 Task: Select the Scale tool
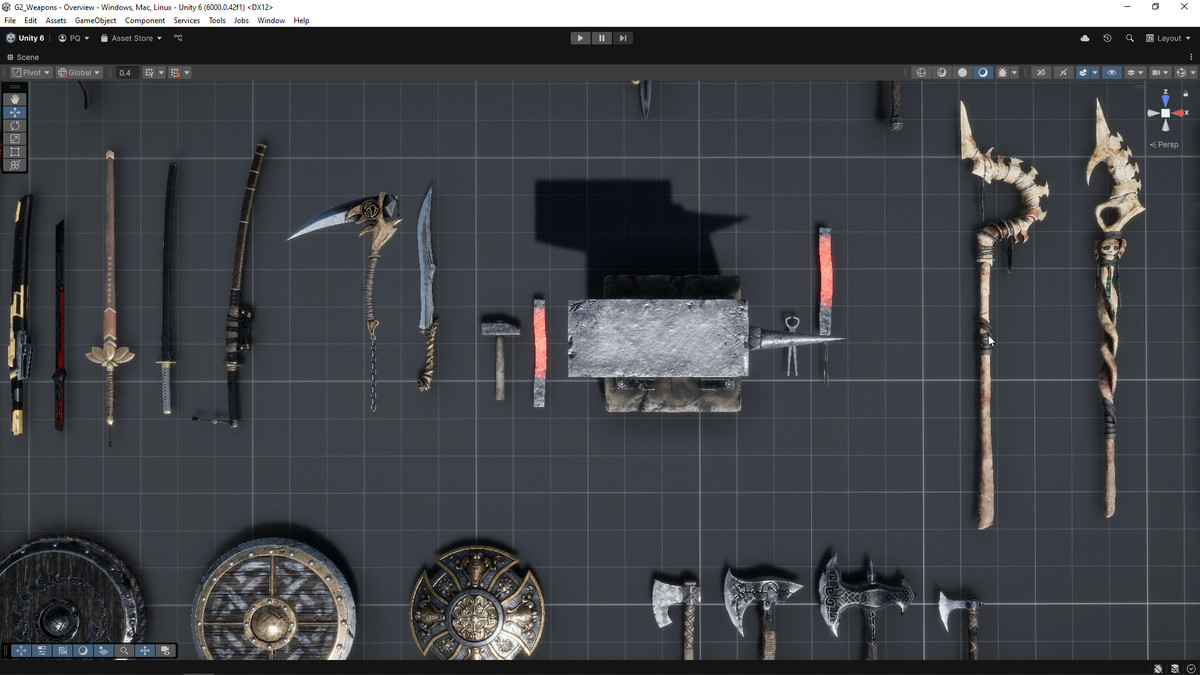click(x=15, y=138)
